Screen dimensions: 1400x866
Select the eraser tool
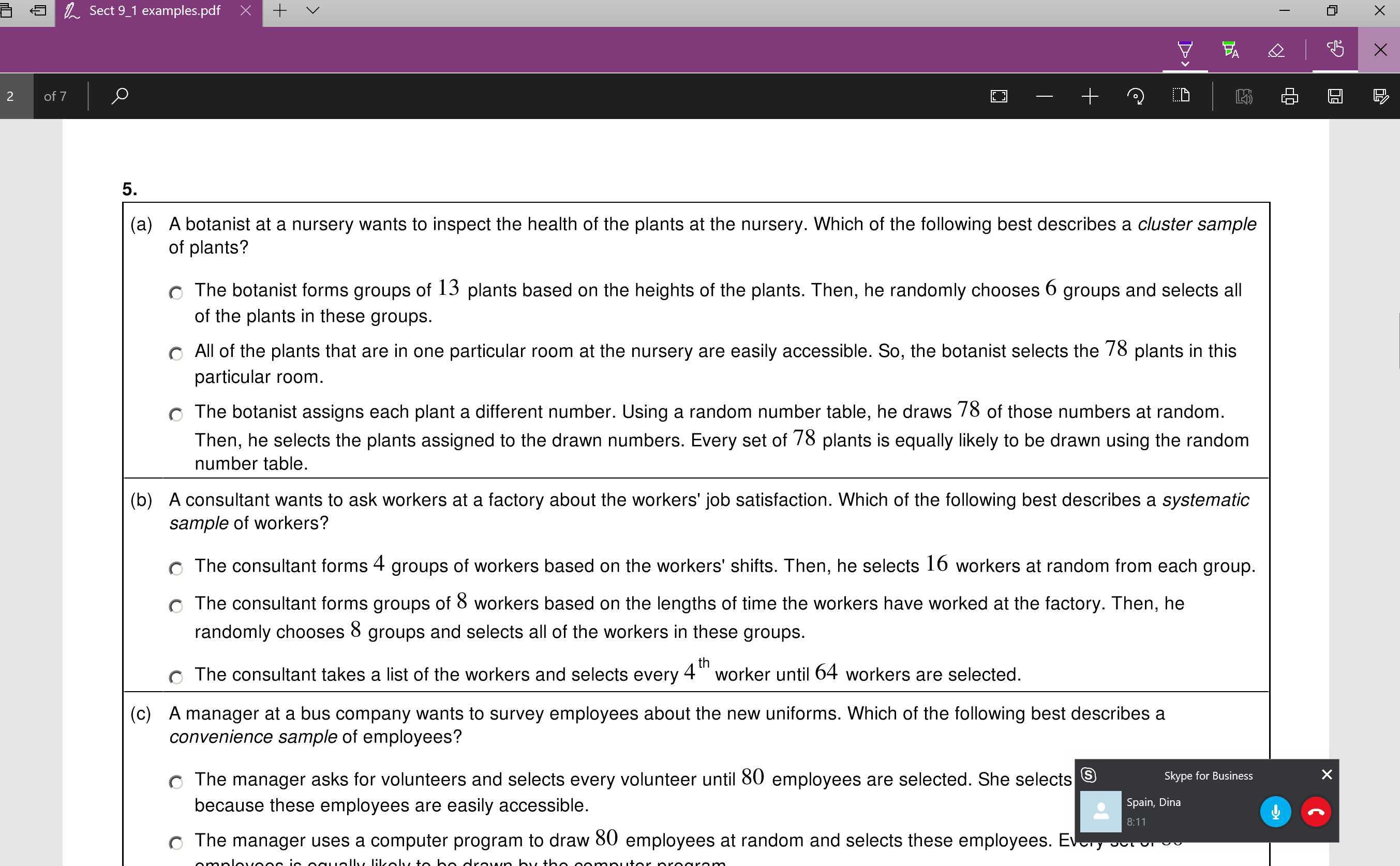point(1276,50)
